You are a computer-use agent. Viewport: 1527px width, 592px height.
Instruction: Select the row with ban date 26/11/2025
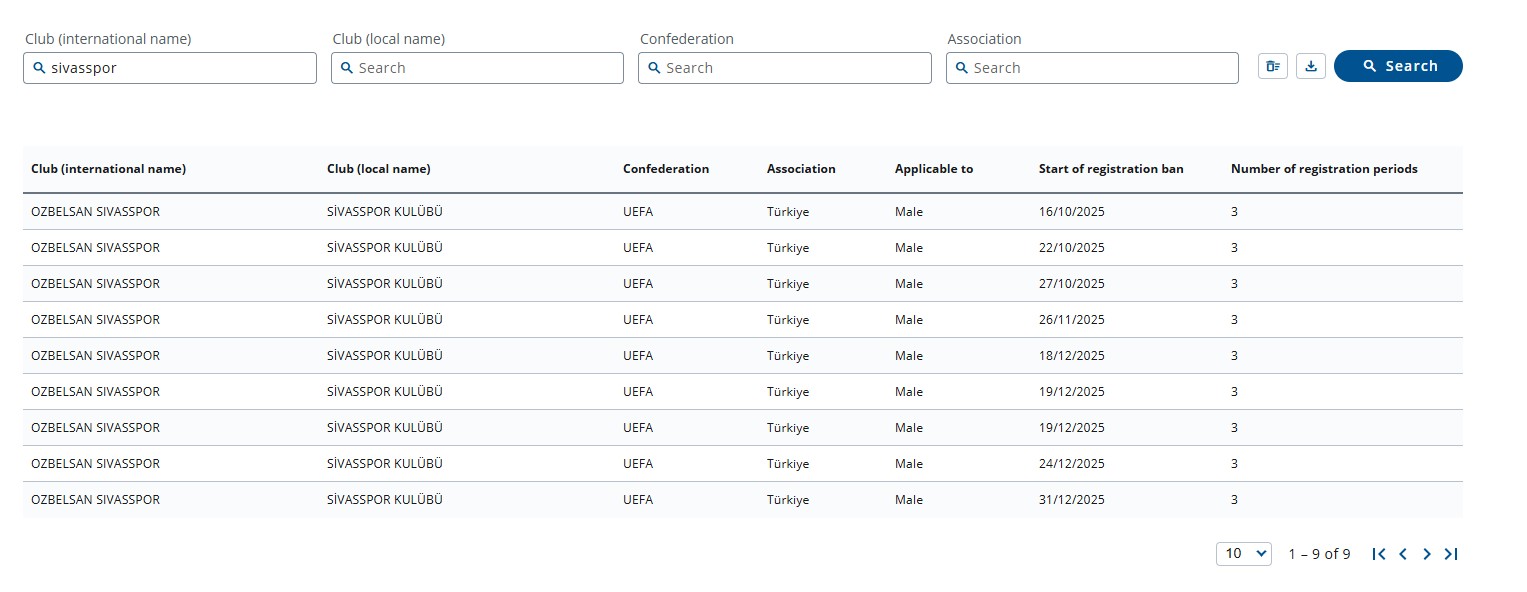pos(1072,320)
